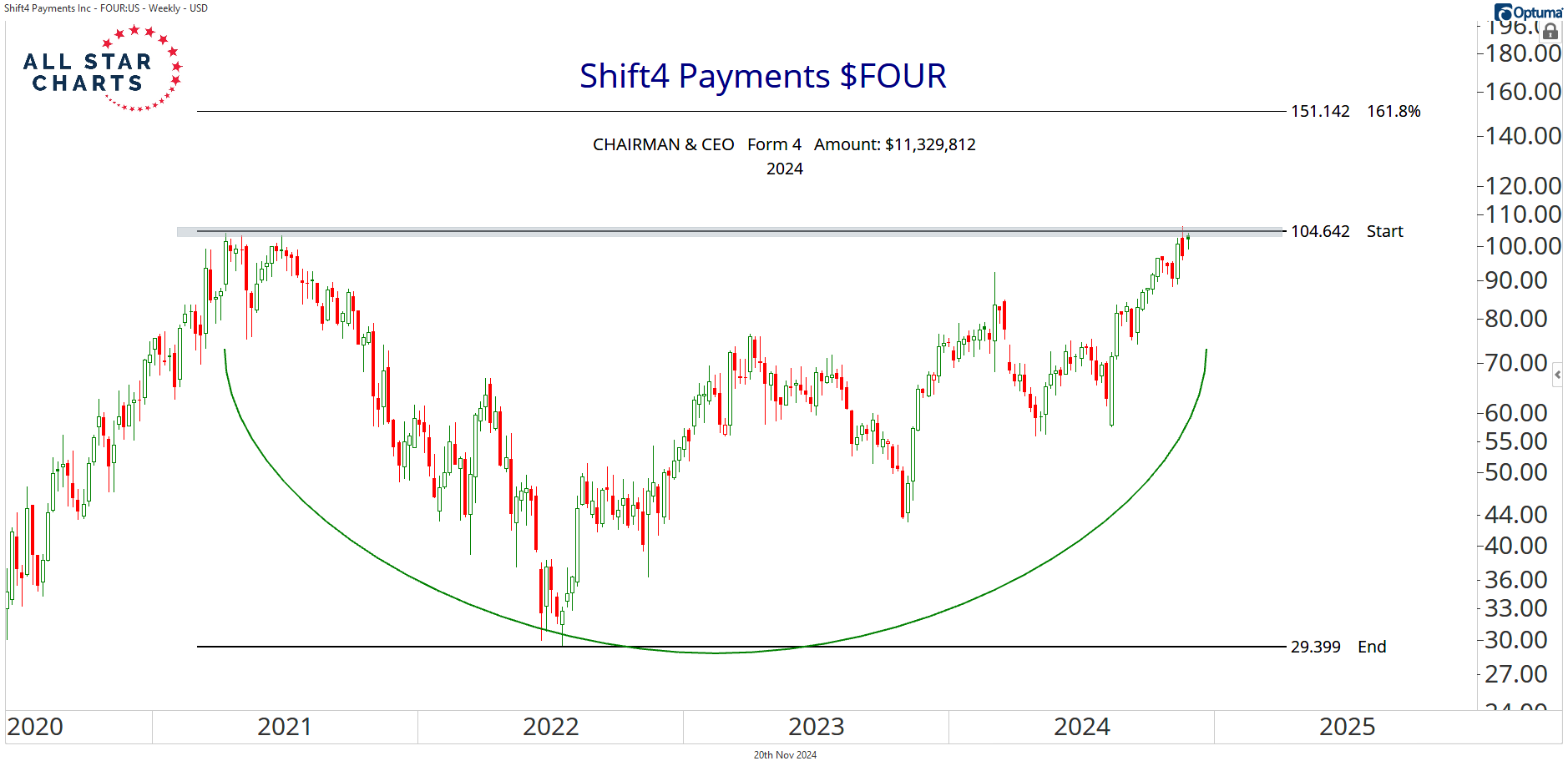Click 2024 on the time axis
The height and width of the screenshot is (771, 1568).
pos(1081,727)
